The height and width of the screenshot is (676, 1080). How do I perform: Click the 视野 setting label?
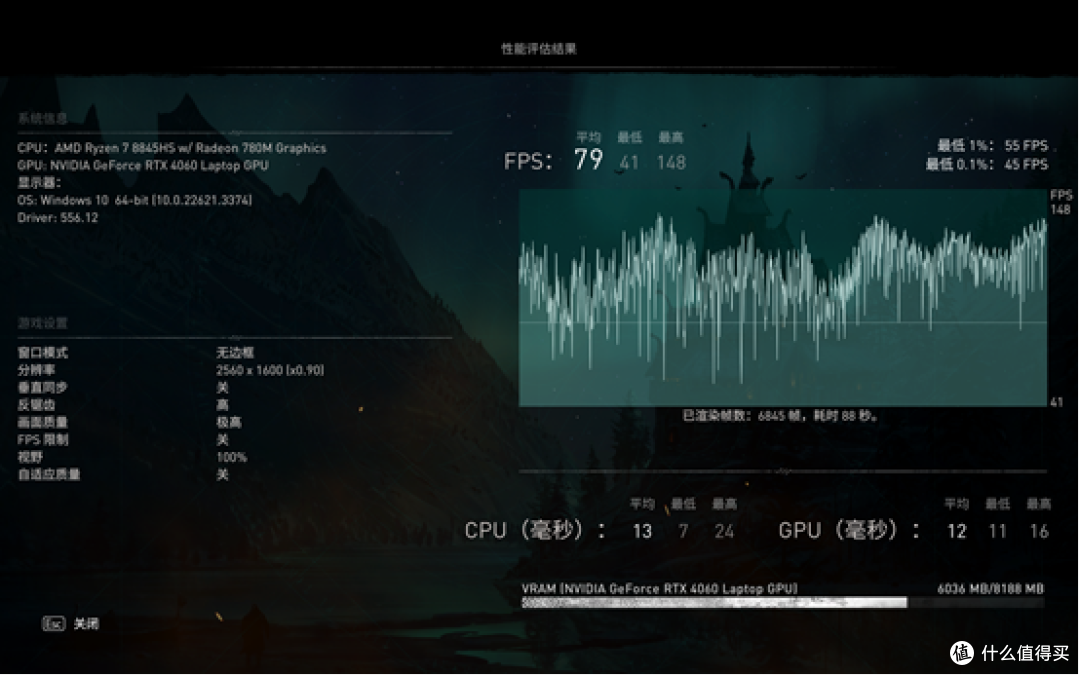tap(30, 457)
